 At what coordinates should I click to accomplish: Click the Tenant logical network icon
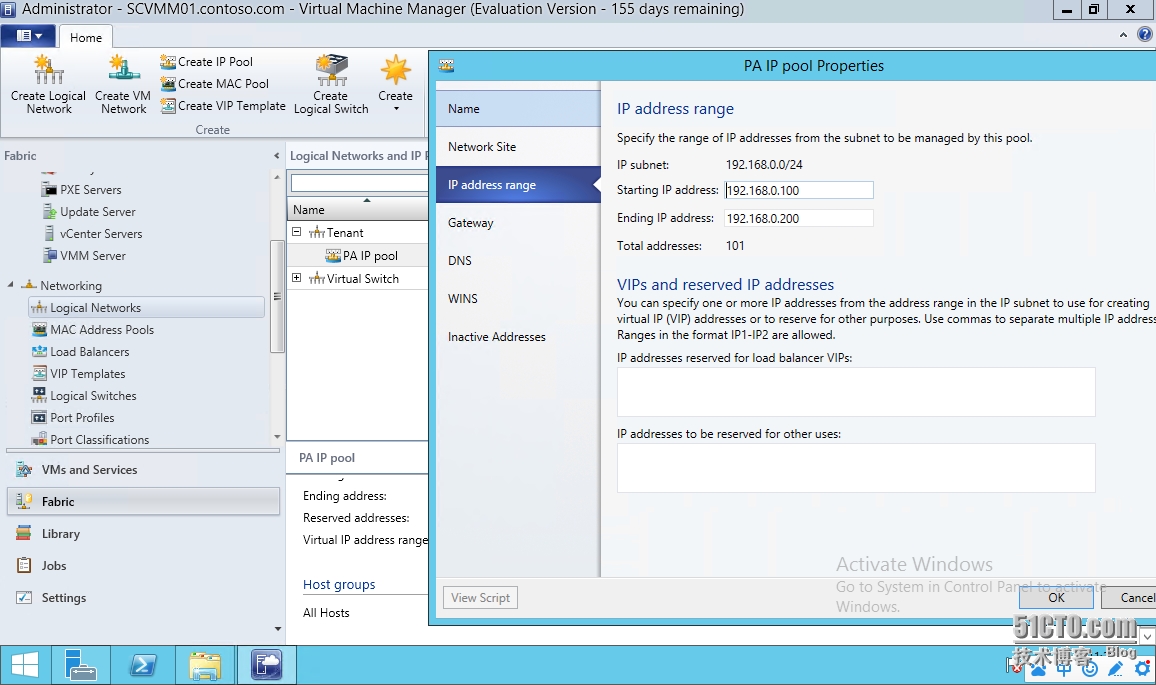click(x=317, y=233)
